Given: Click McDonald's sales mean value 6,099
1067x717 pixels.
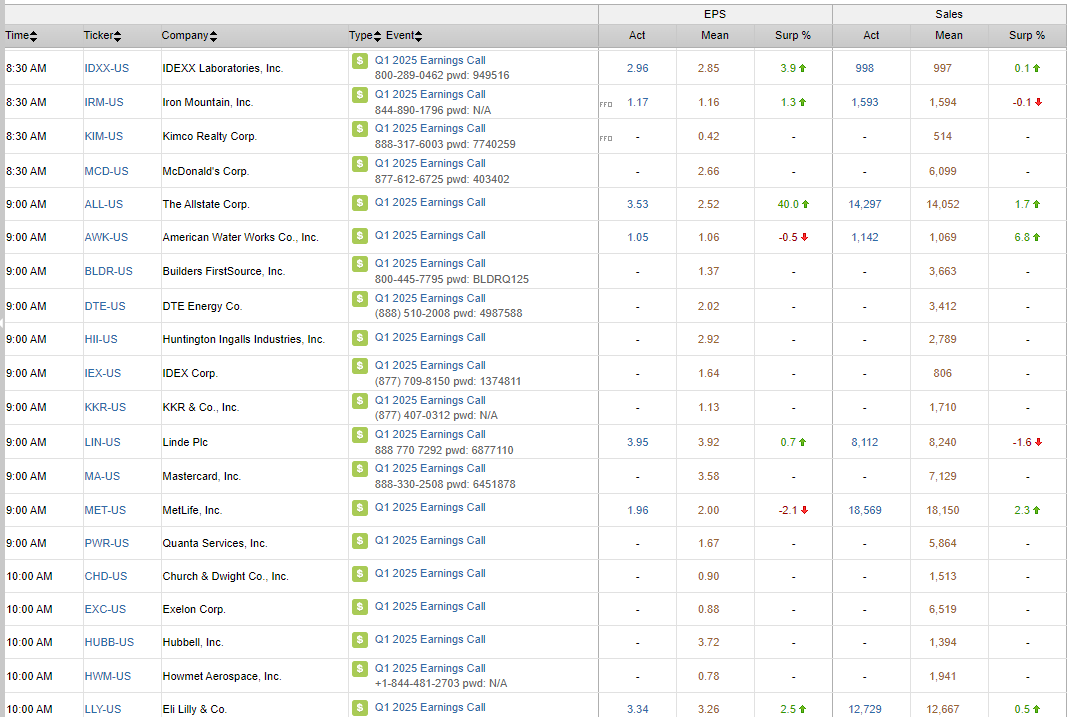Looking at the screenshot, I should click(x=942, y=171).
